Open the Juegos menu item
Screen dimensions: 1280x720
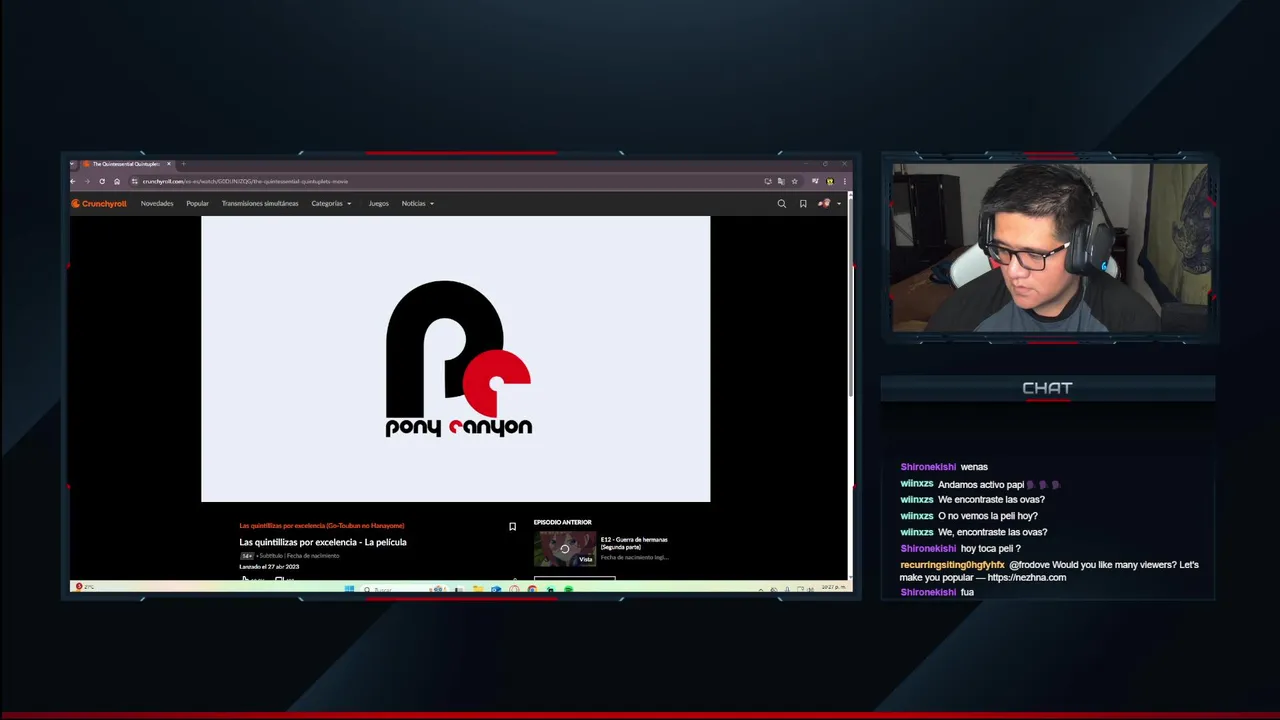pyautogui.click(x=378, y=203)
